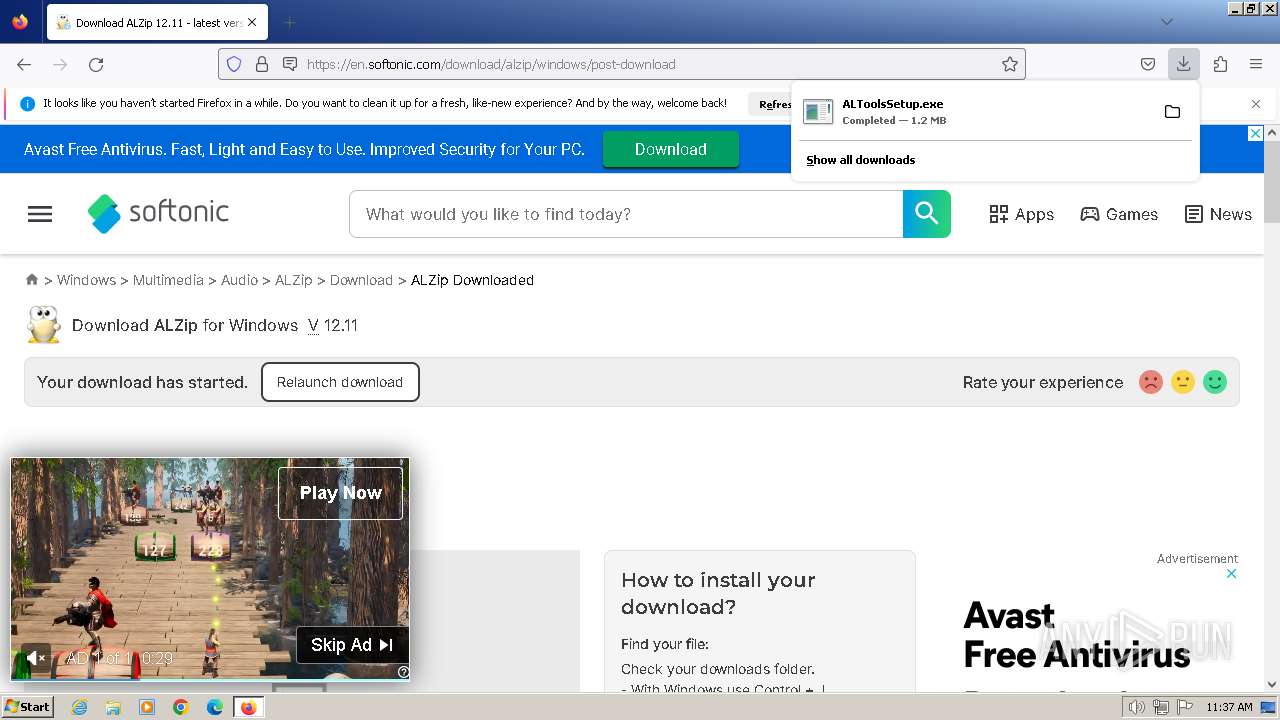Skip the video ad
The image size is (1280, 720).
point(352,645)
